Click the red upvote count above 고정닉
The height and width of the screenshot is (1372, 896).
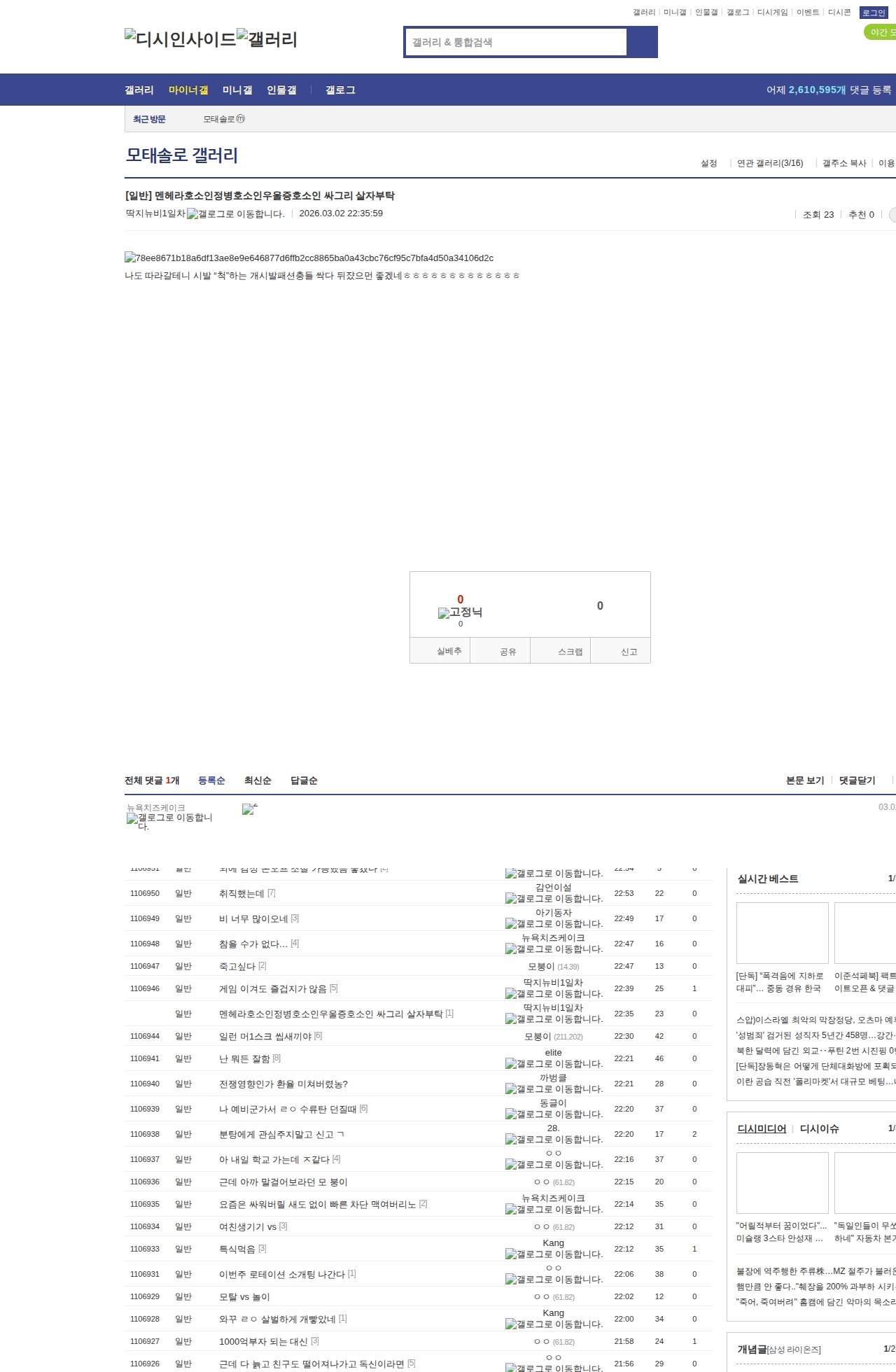tap(460, 599)
